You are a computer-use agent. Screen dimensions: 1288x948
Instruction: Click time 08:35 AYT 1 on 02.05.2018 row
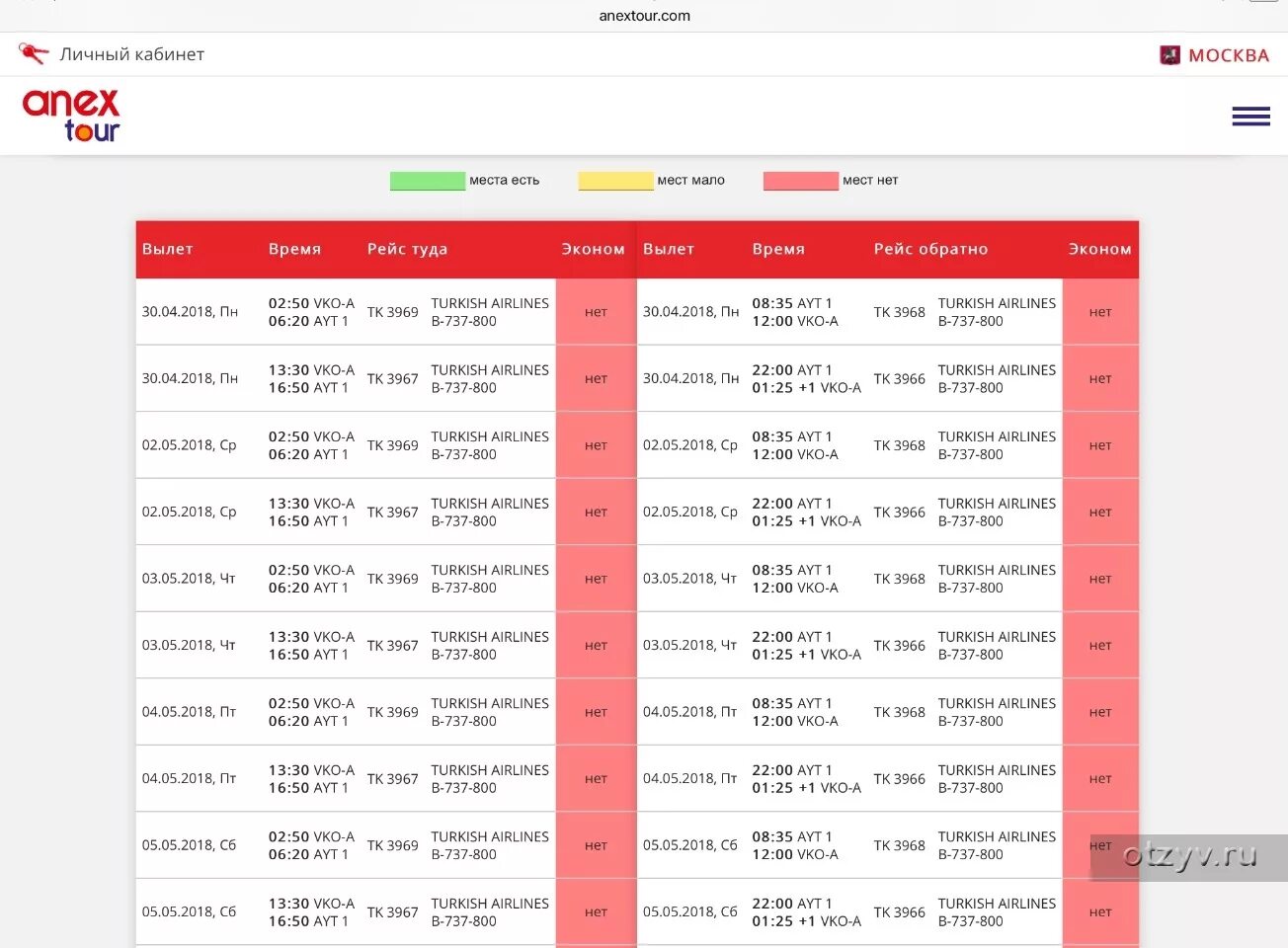(x=792, y=436)
